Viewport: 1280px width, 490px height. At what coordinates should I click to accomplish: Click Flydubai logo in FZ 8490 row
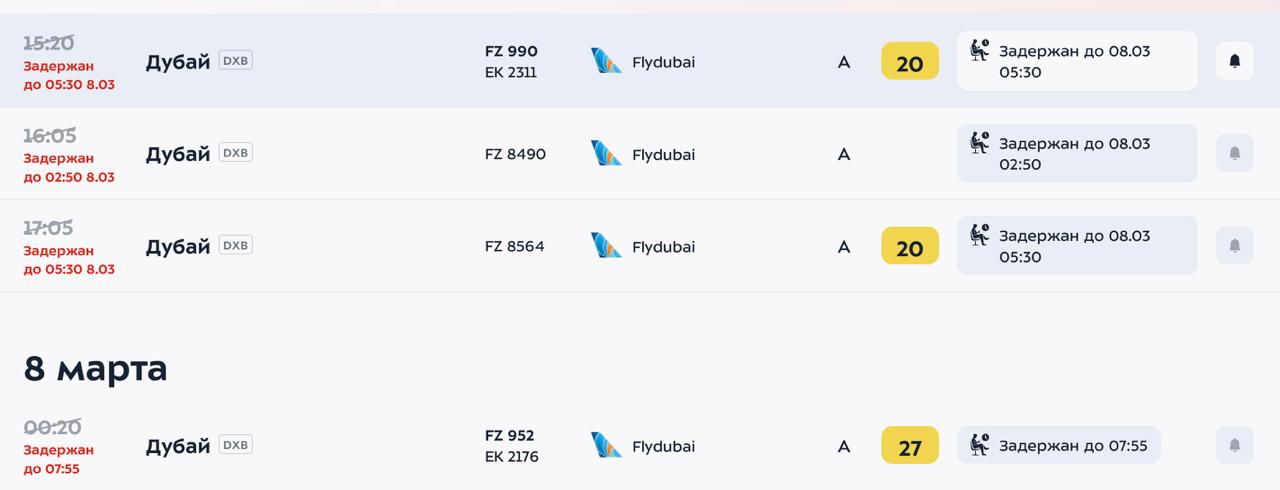click(606, 154)
